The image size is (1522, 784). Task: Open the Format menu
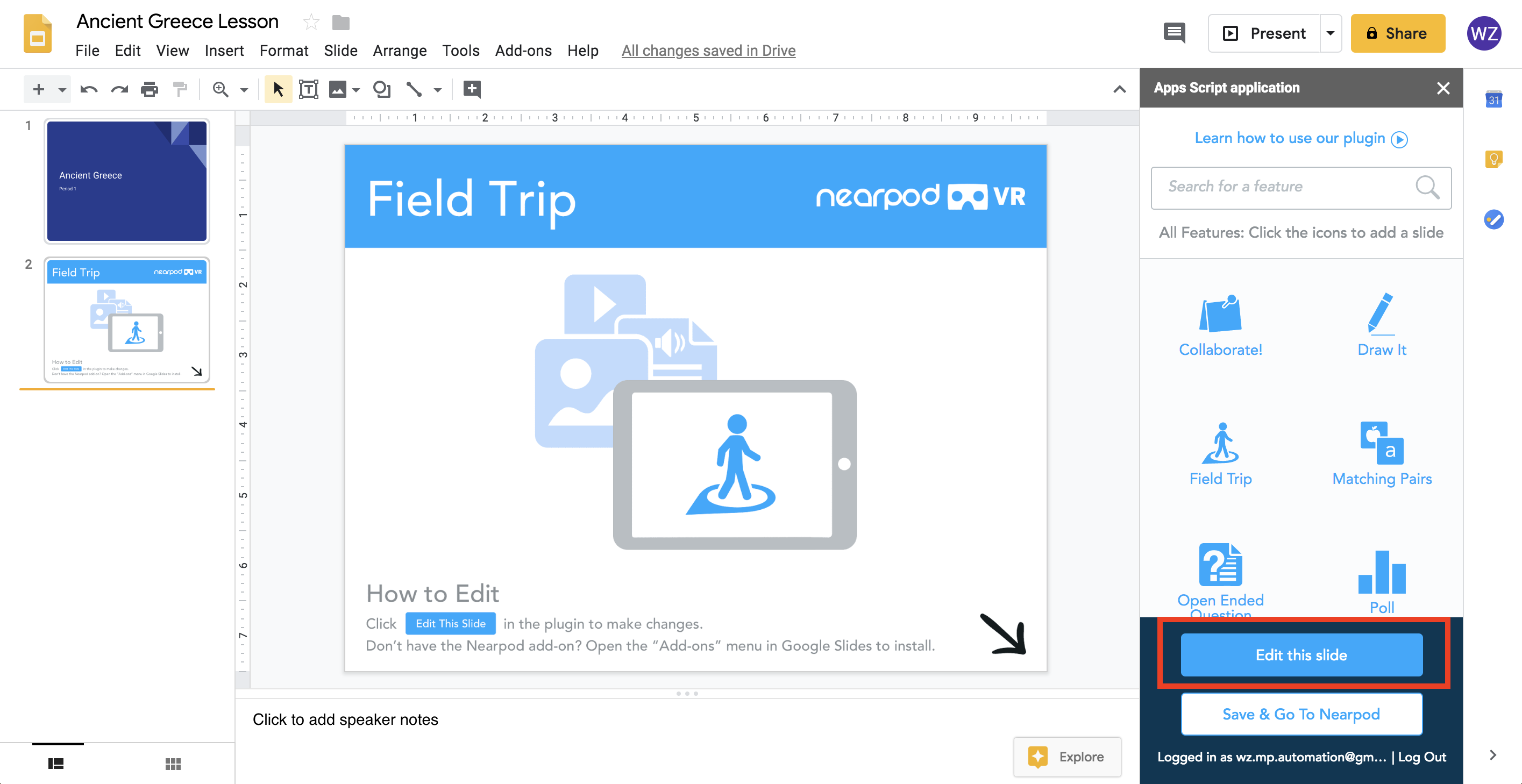click(x=284, y=51)
